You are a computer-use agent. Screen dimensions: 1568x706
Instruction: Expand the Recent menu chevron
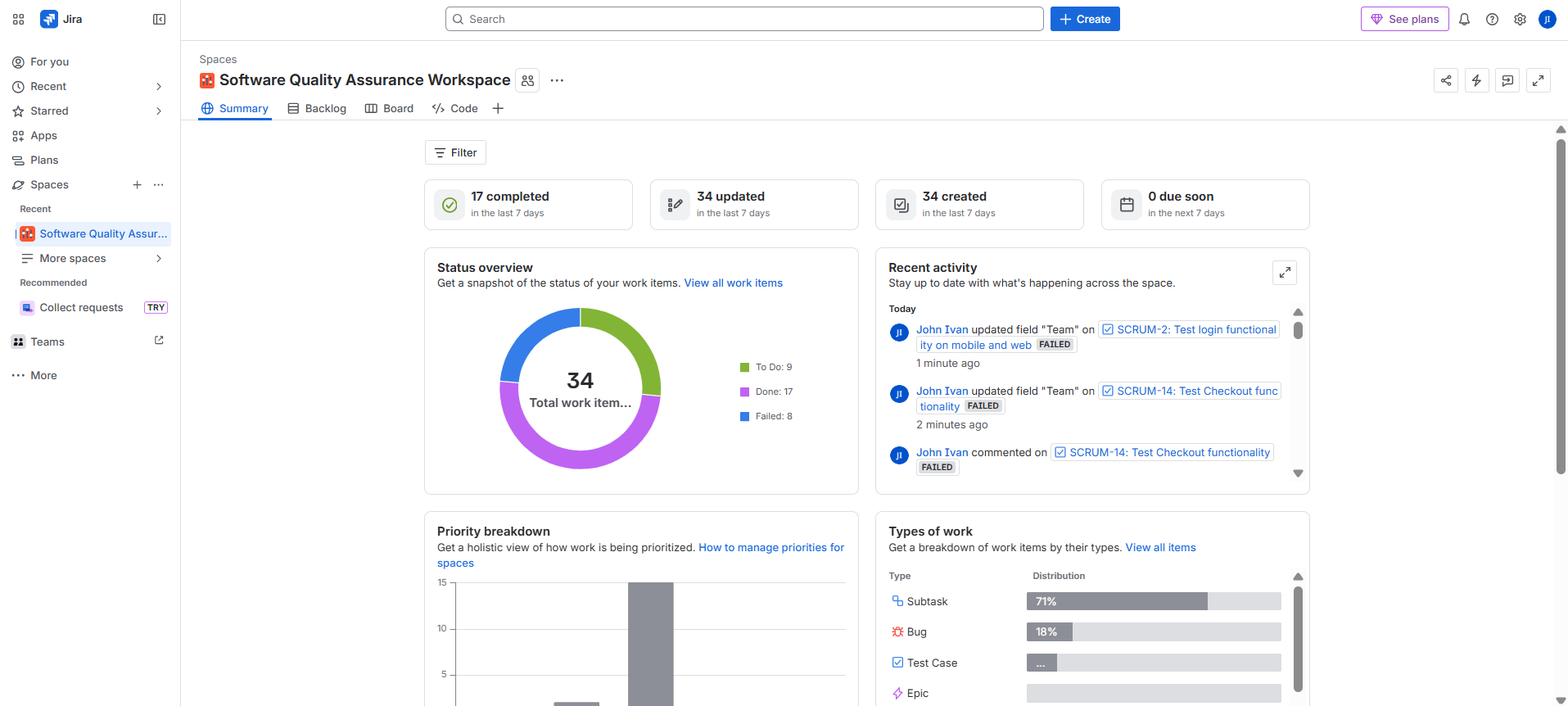click(159, 87)
